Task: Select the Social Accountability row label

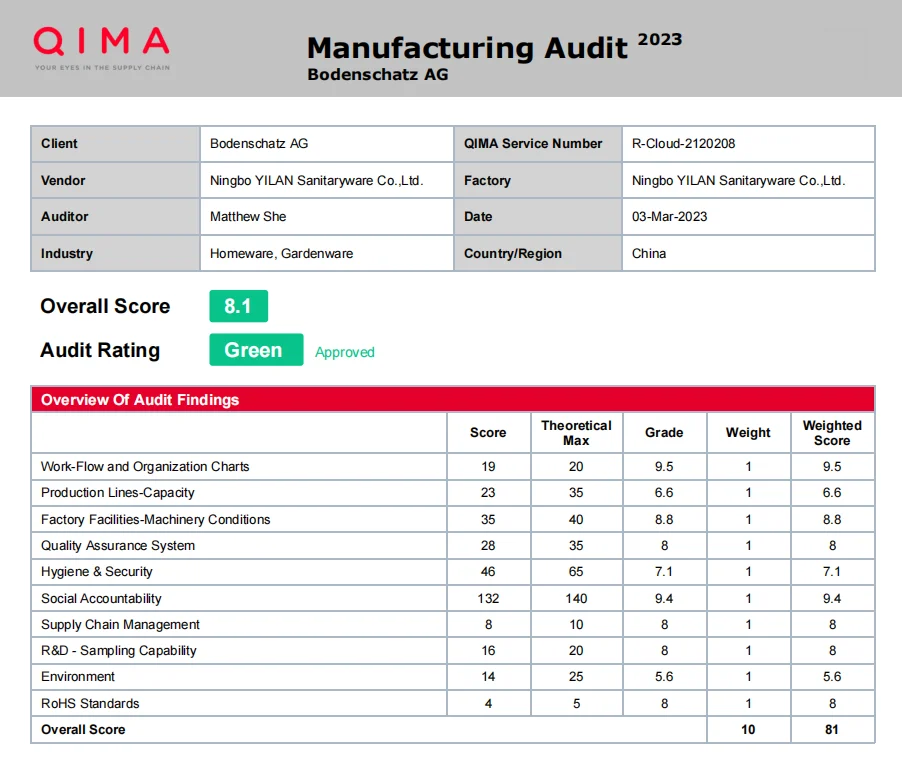Action: tap(101, 598)
